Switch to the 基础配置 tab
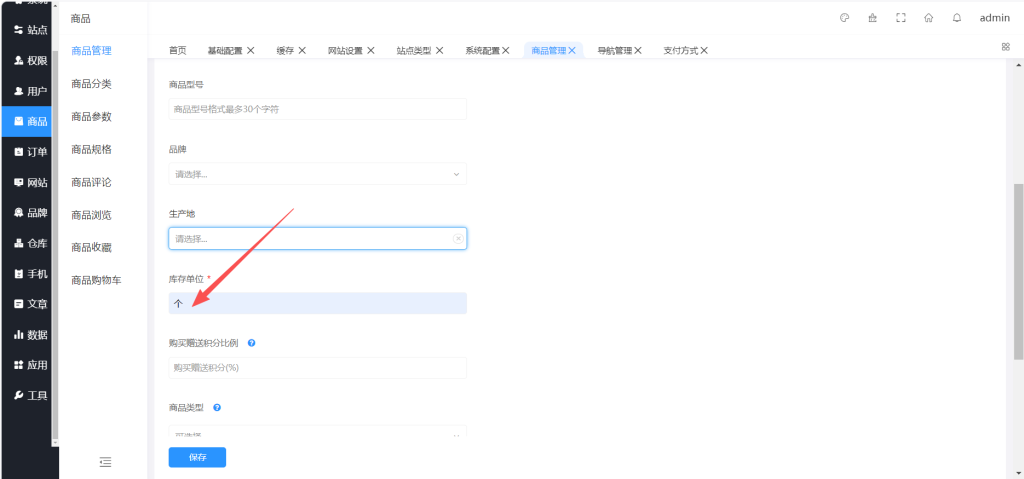The height and width of the screenshot is (479, 1024). point(225,50)
